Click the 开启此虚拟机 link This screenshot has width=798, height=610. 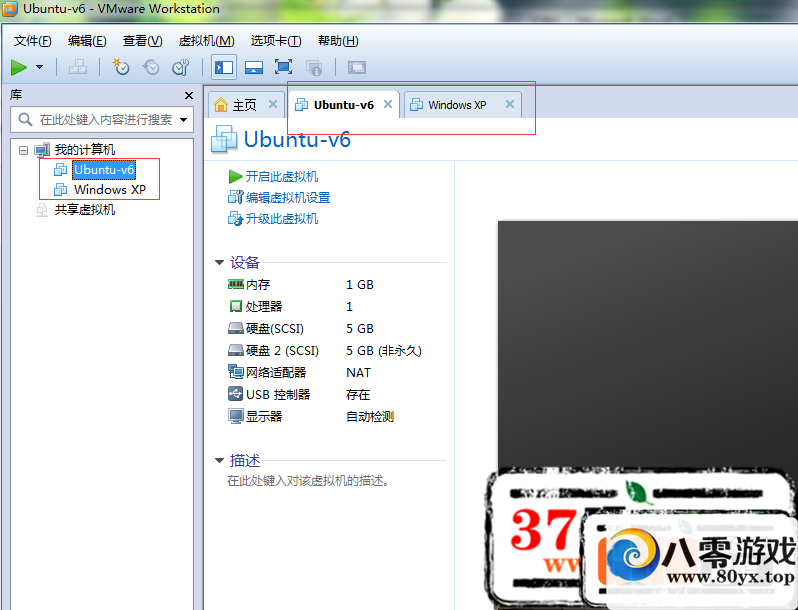[282, 177]
